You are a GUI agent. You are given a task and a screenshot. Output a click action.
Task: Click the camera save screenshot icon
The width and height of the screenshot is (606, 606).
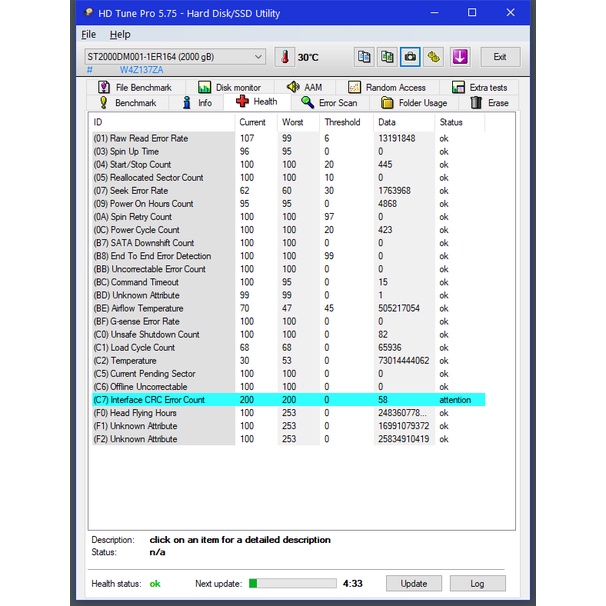coord(411,57)
